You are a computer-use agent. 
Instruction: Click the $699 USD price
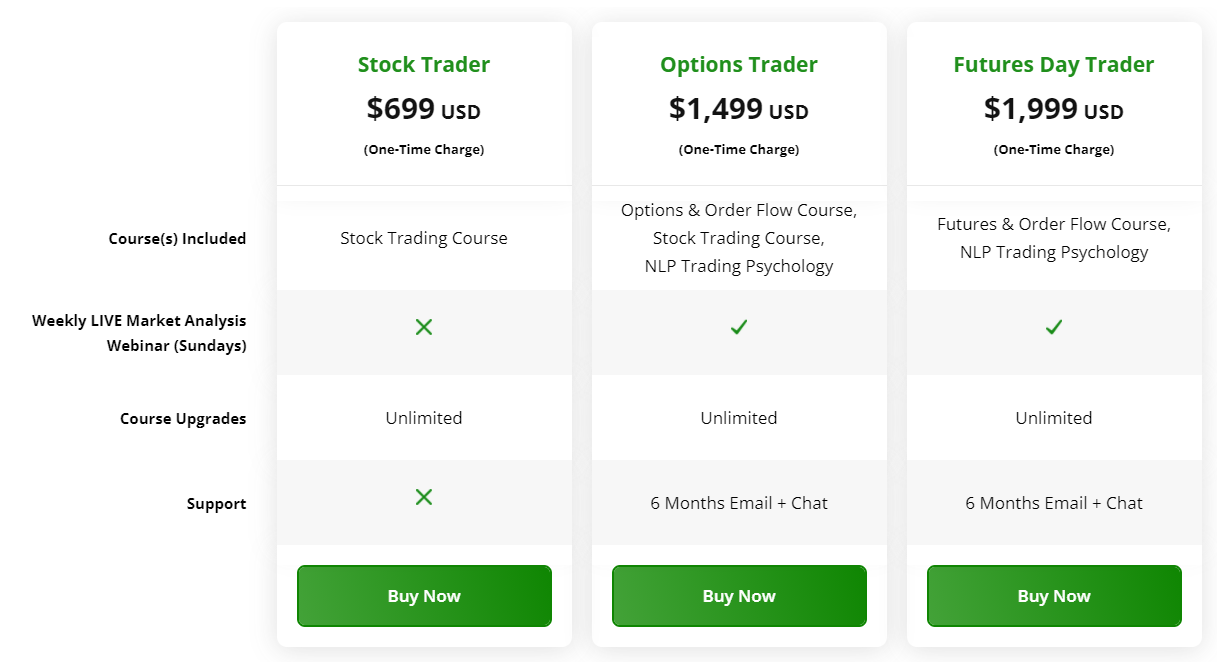[x=424, y=109]
